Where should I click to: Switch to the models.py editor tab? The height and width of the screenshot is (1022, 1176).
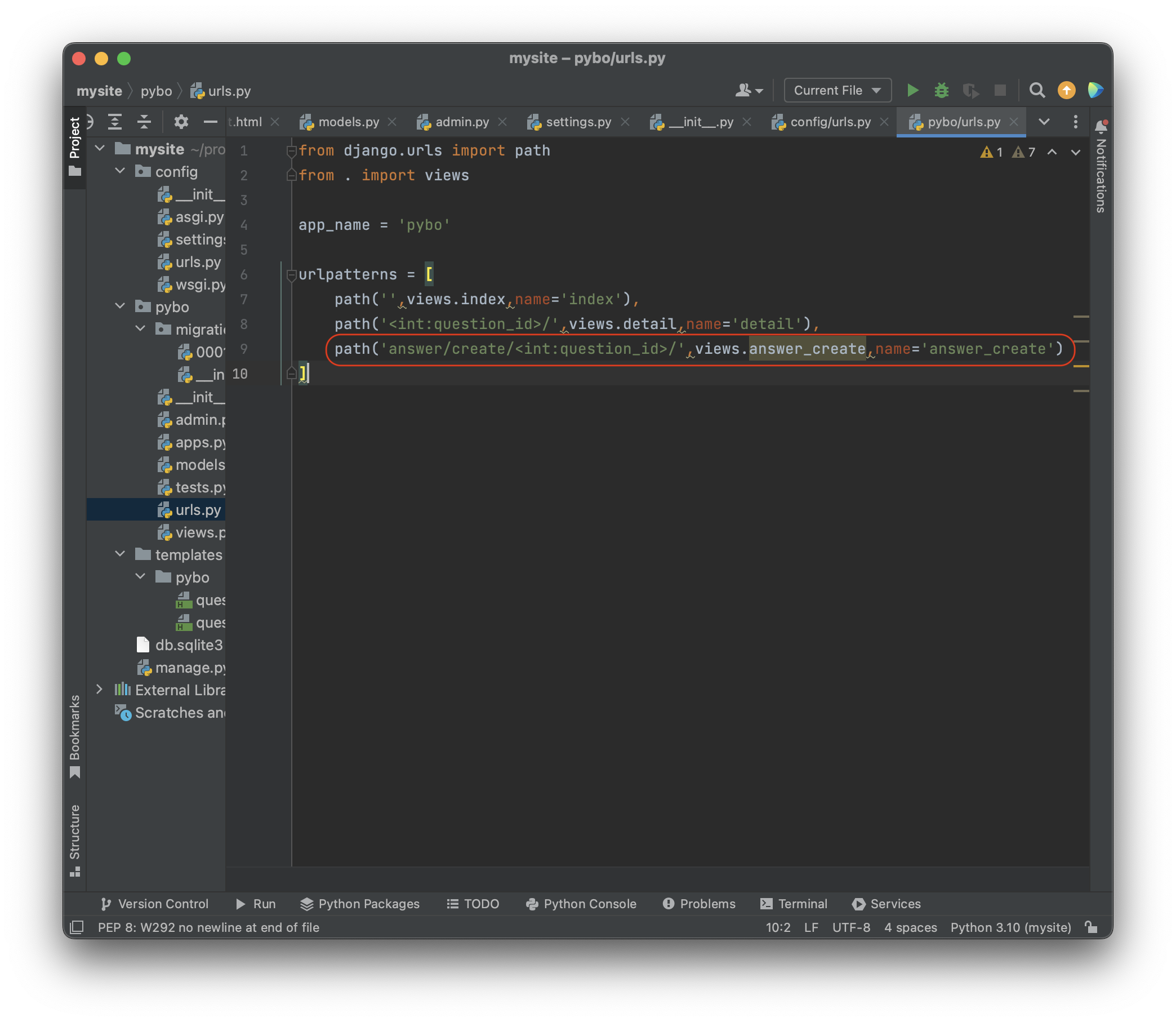348,122
